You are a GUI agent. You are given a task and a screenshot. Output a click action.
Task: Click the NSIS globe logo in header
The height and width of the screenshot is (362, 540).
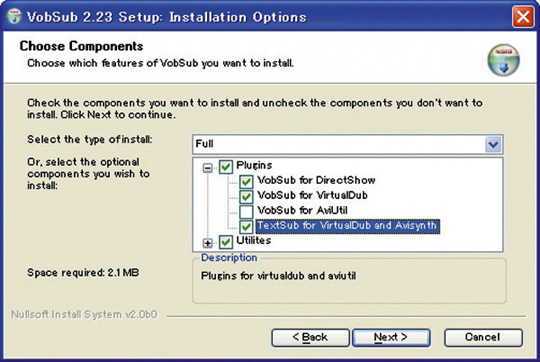coord(503,60)
